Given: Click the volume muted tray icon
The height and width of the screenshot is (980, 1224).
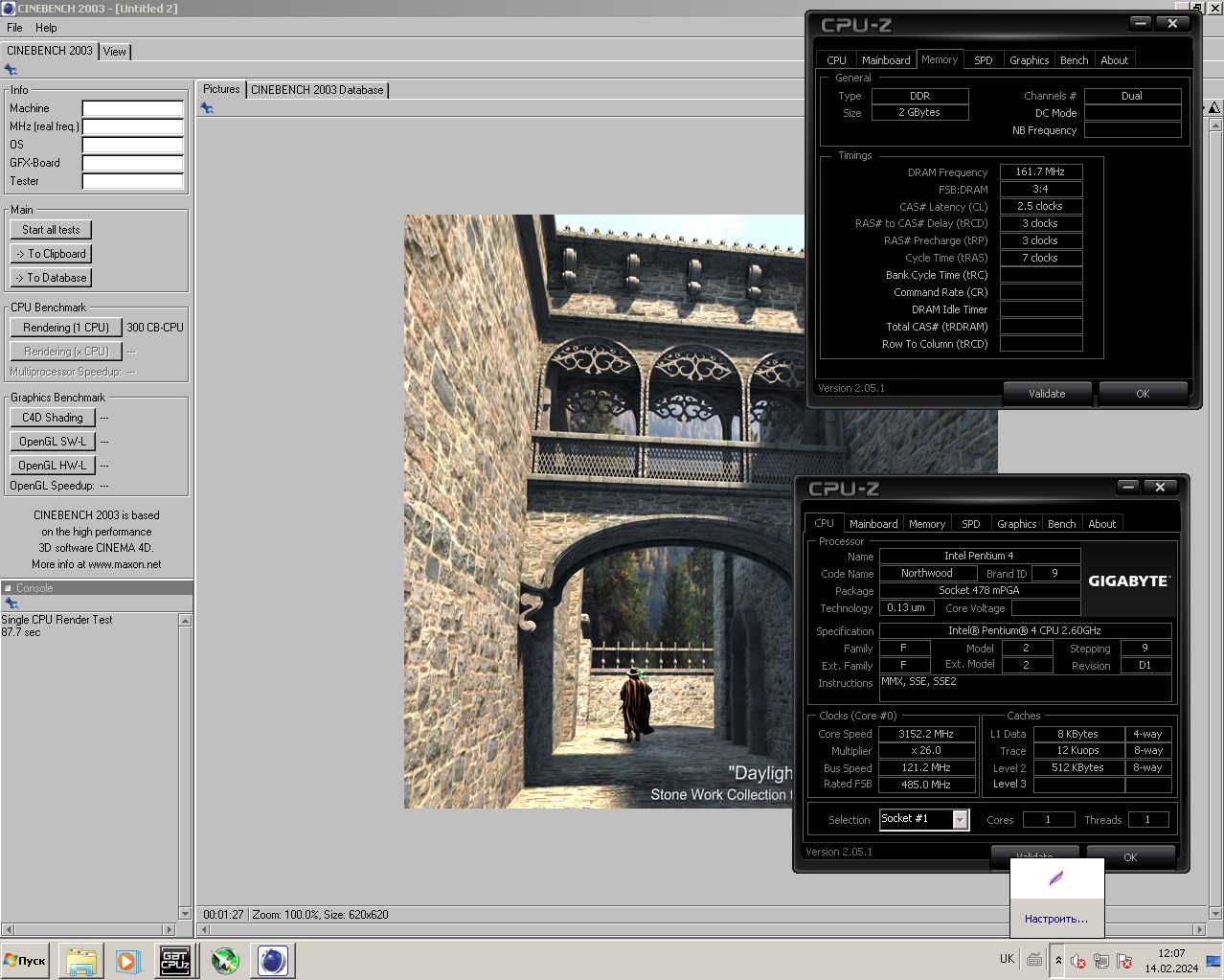Looking at the screenshot, I should 1078,960.
